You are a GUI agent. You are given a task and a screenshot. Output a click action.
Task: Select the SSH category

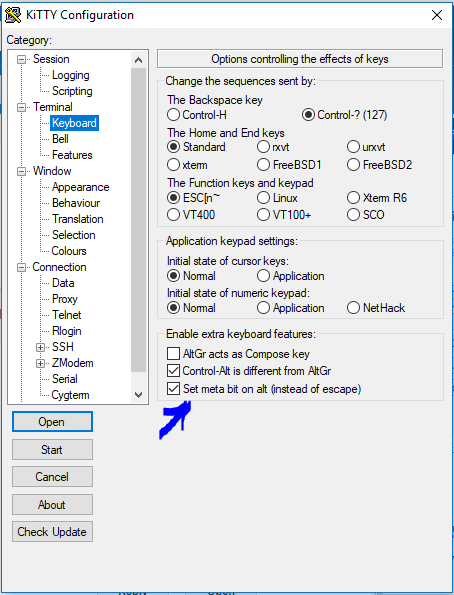point(63,347)
